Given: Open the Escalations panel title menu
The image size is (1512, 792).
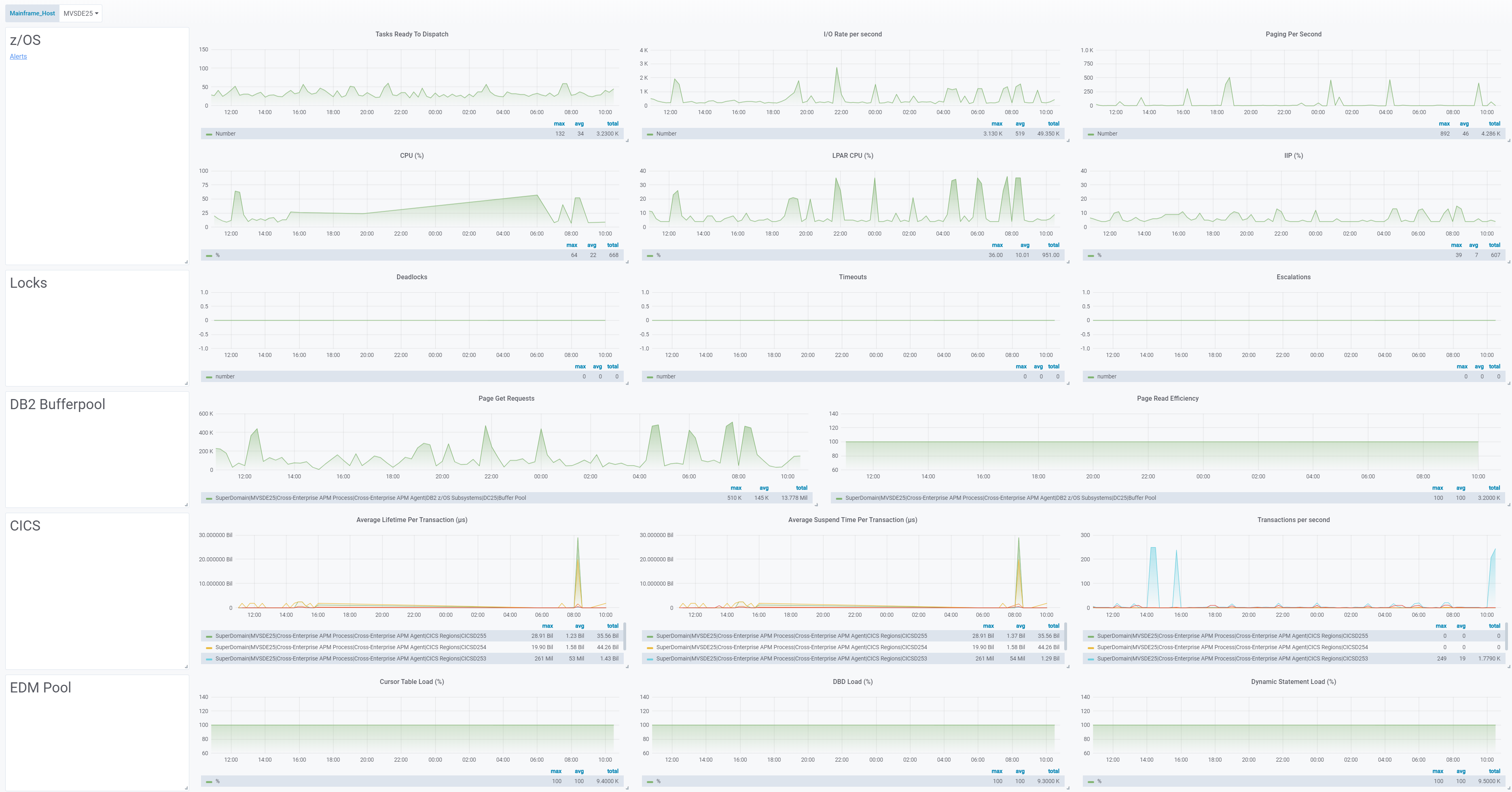Looking at the screenshot, I should click(1293, 277).
